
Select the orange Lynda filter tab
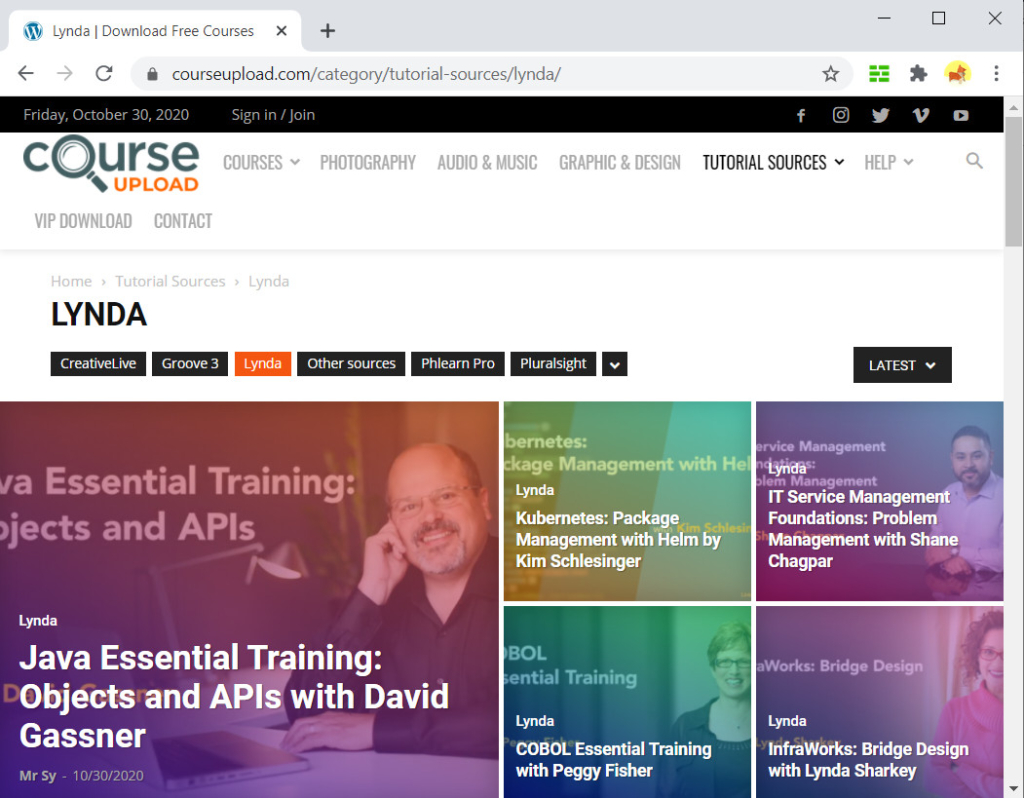(263, 364)
